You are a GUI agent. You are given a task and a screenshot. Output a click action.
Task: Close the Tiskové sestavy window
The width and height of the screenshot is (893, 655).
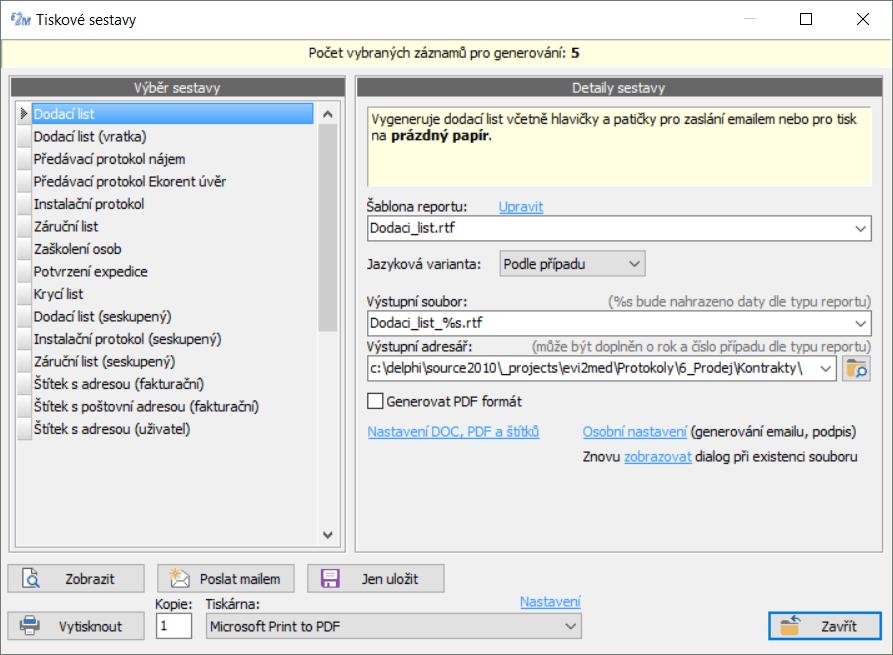click(863, 19)
